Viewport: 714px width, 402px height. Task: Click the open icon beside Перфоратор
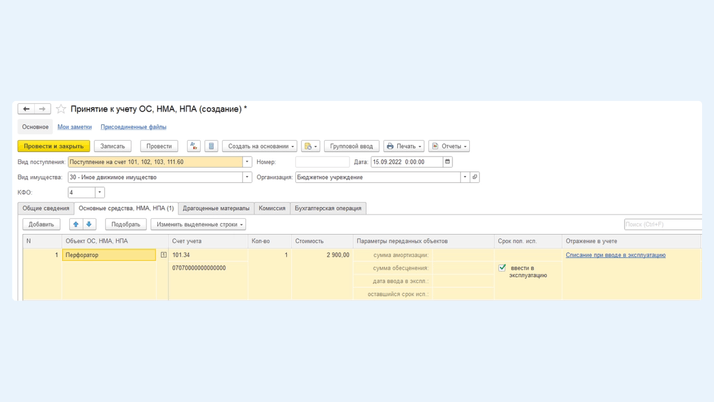point(164,255)
